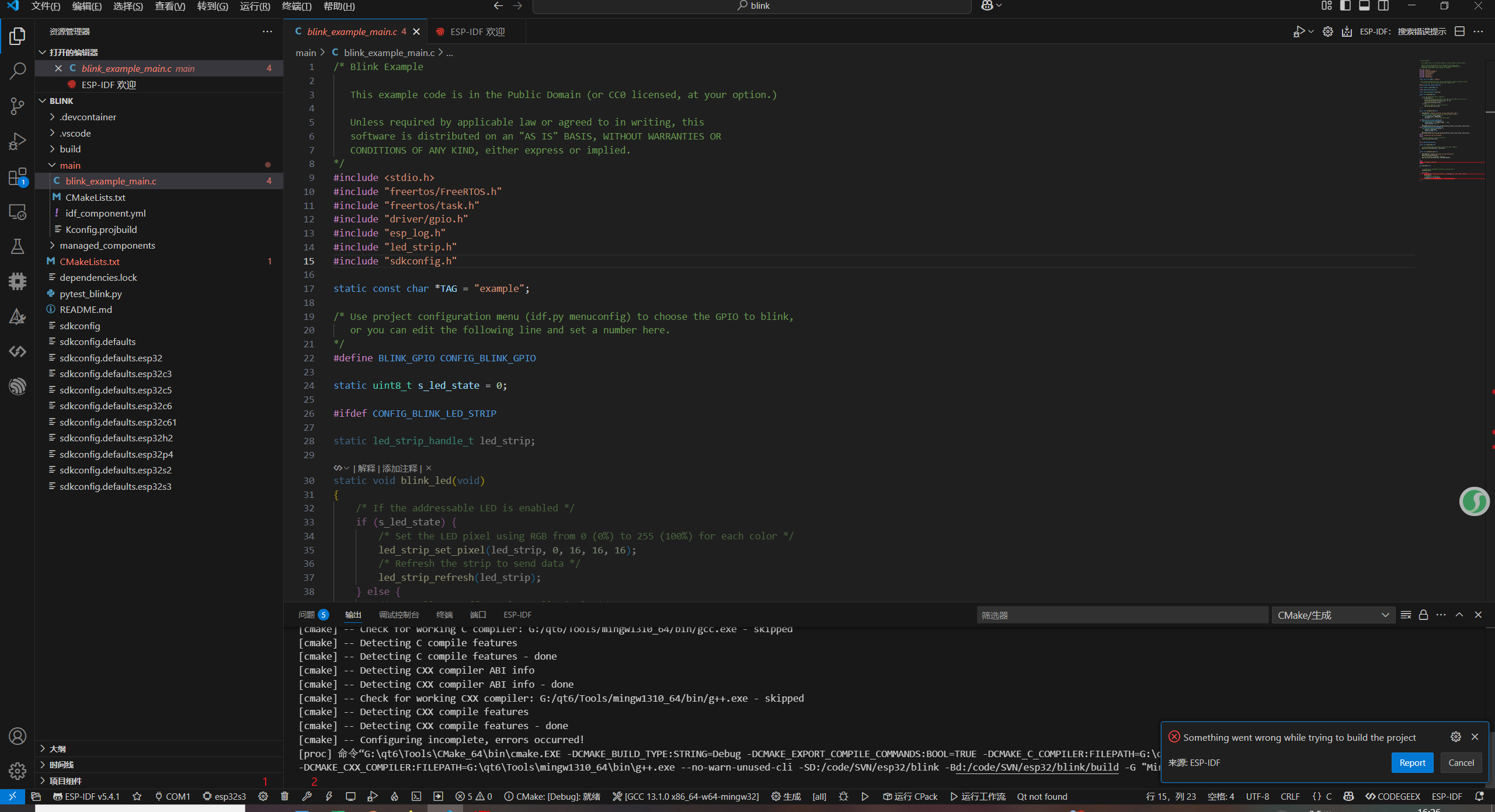
Task: Collapse the main folder in explorer
Action: coord(70,165)
